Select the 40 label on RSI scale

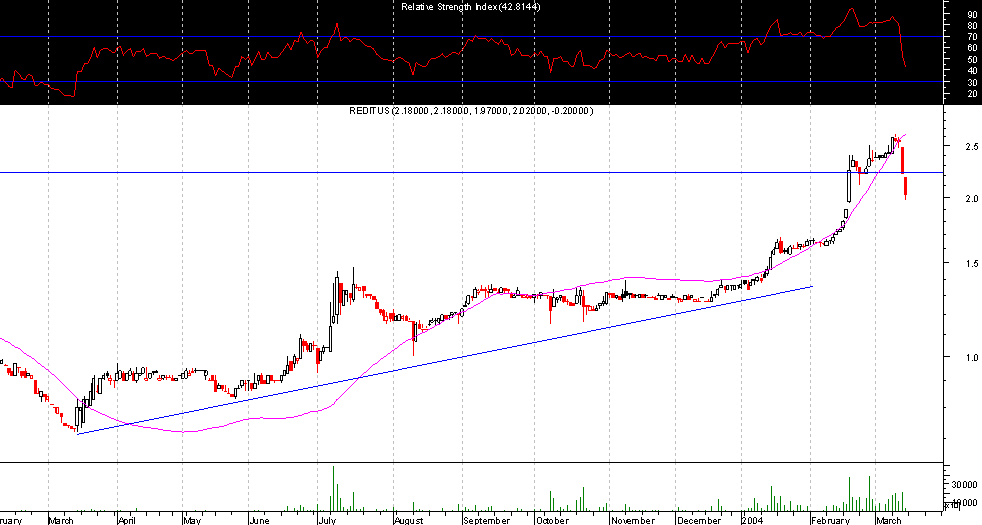coord(972,71)
